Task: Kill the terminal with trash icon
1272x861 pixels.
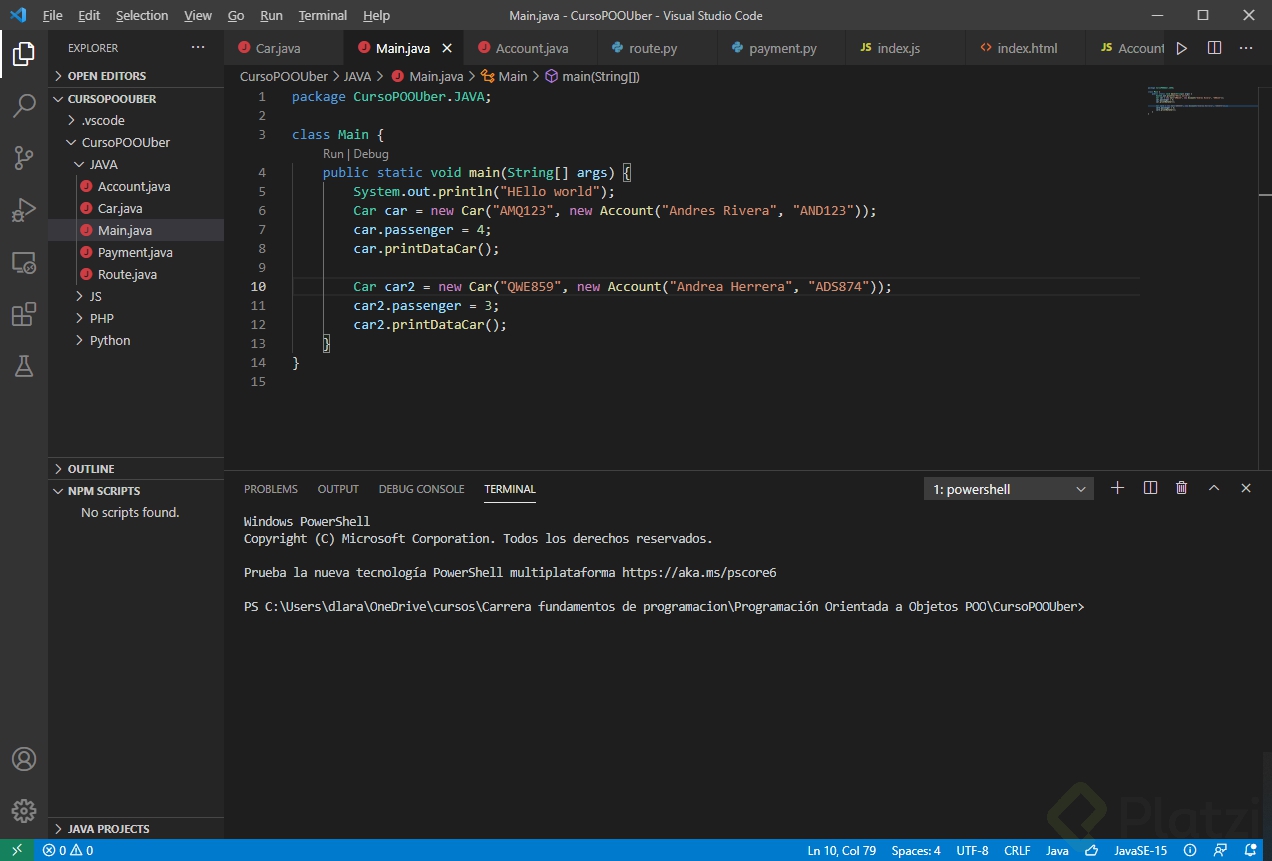Action: click(1182, 488)
